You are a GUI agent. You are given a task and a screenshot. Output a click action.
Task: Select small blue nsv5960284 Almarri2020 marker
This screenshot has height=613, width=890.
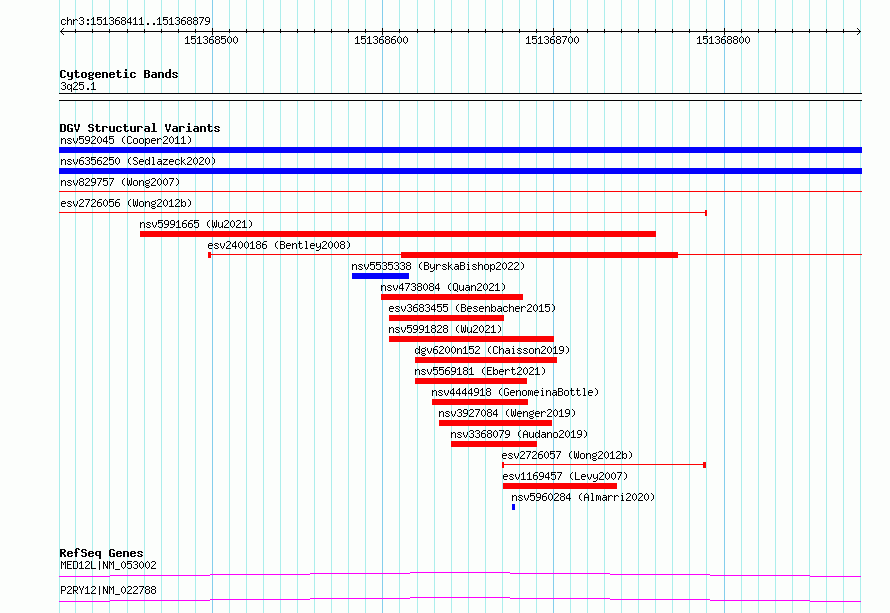tap(514, 507)
